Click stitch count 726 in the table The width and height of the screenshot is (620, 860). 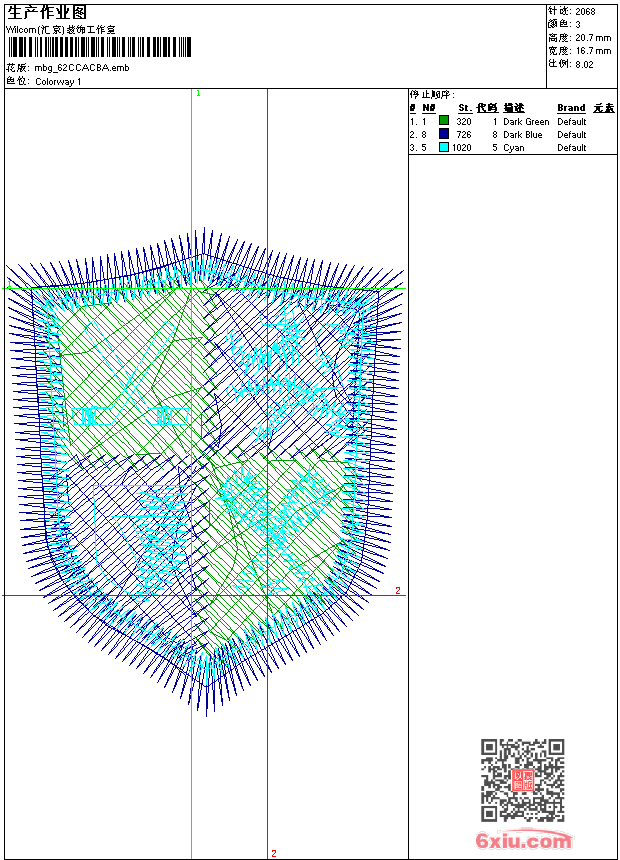pyautogui.click(x=464, y=135)
